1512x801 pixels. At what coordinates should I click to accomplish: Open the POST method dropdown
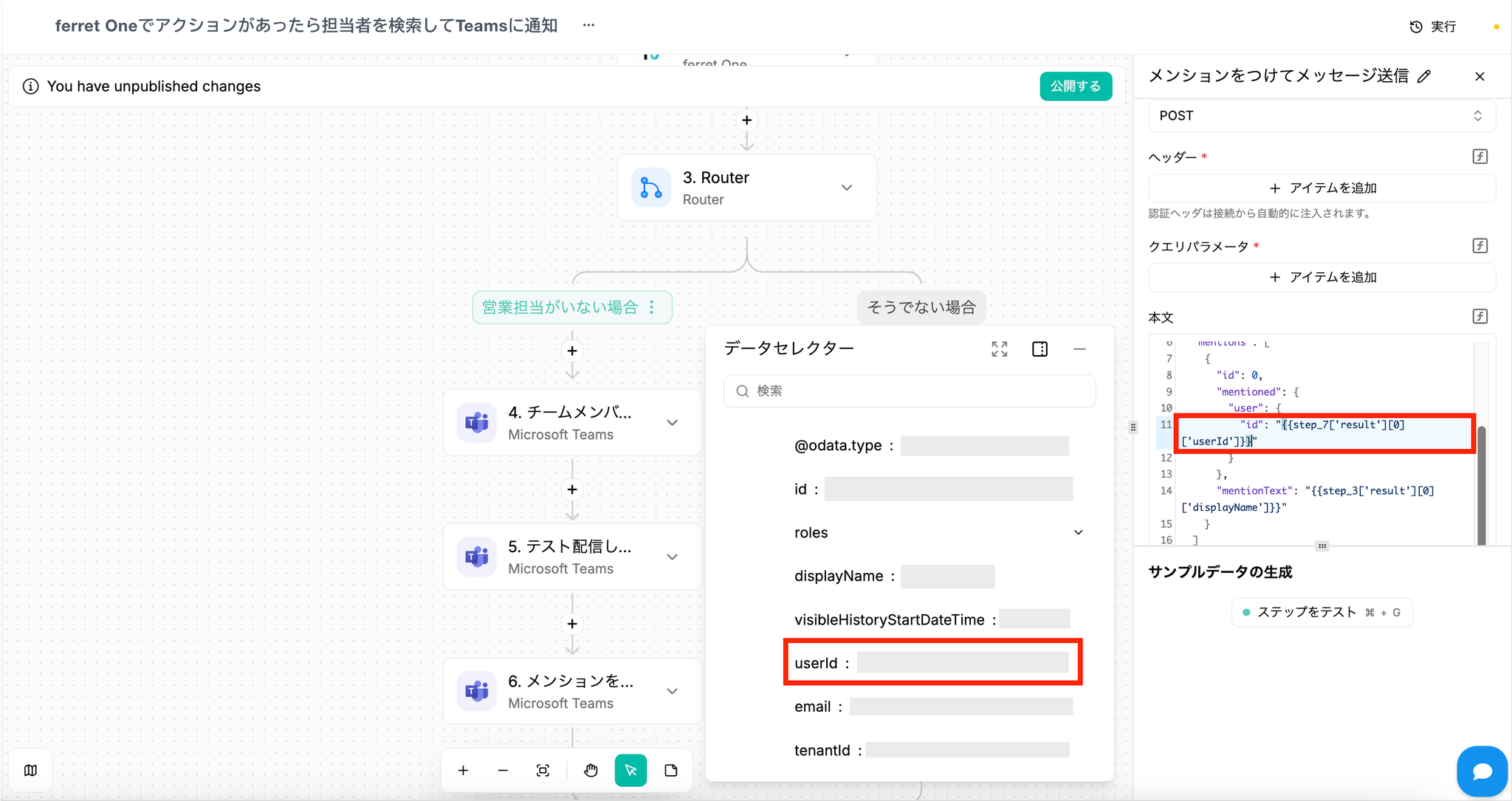(1321, 116)
